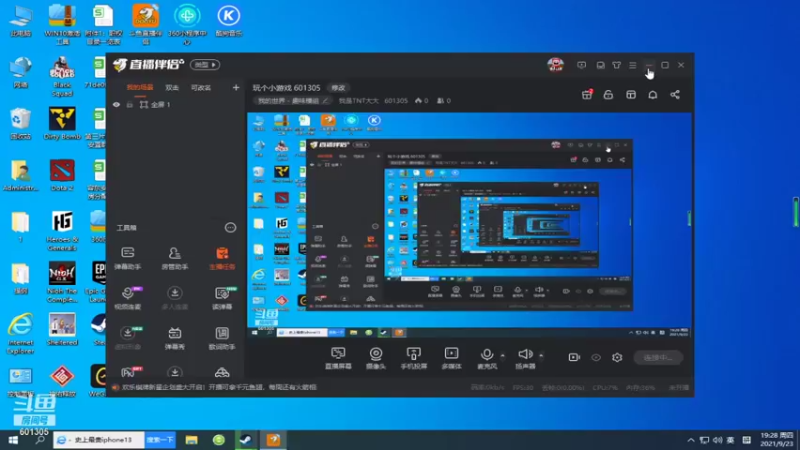Show hidden system tray icons chevron

click(x=690, y=440)
